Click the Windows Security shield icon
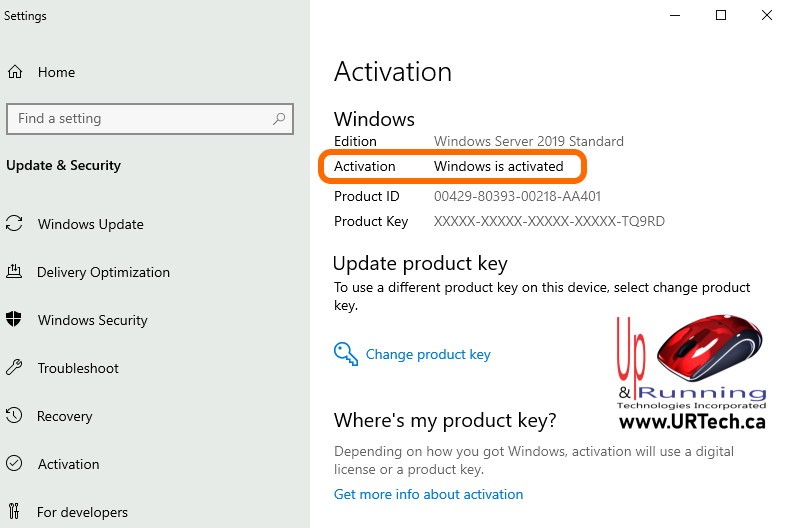Viewport: 788px width, 528px height. [x=15, y=320]
